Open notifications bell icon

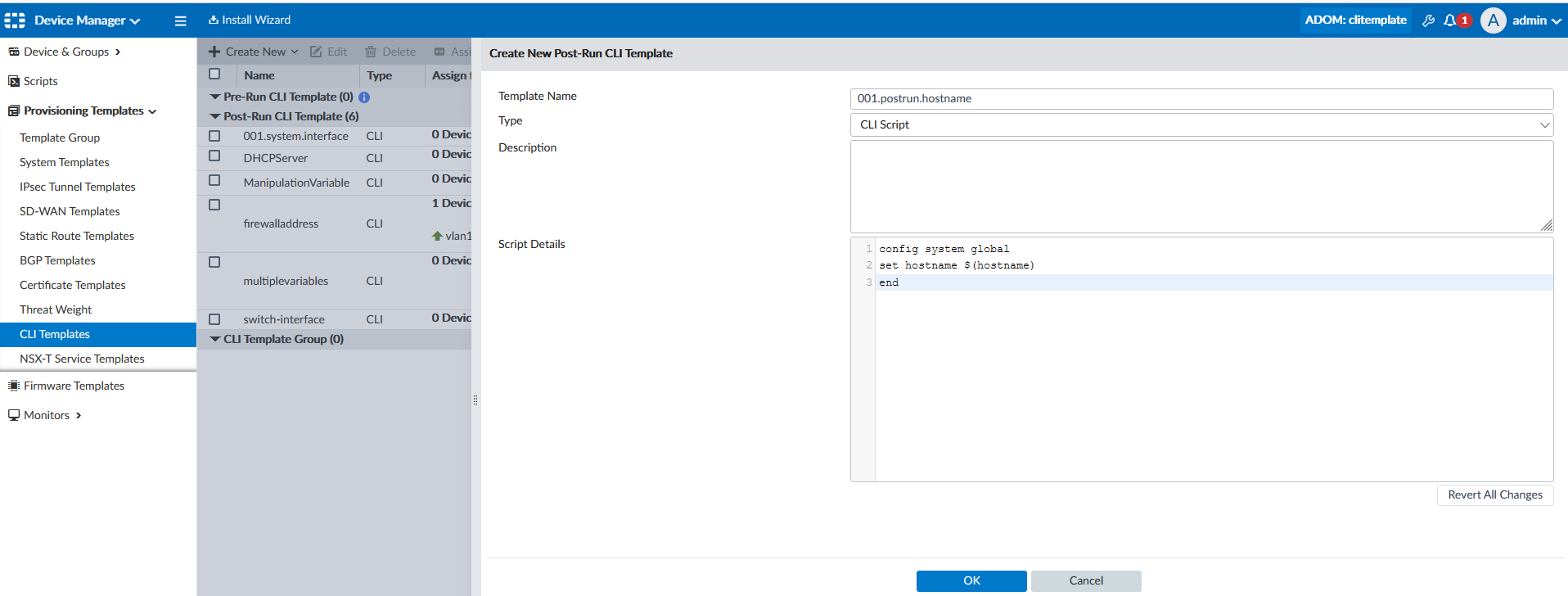(1449, 20)
